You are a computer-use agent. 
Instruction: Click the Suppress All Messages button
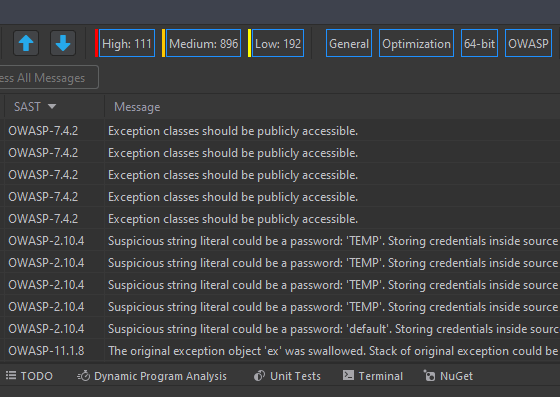coord(48,77)
